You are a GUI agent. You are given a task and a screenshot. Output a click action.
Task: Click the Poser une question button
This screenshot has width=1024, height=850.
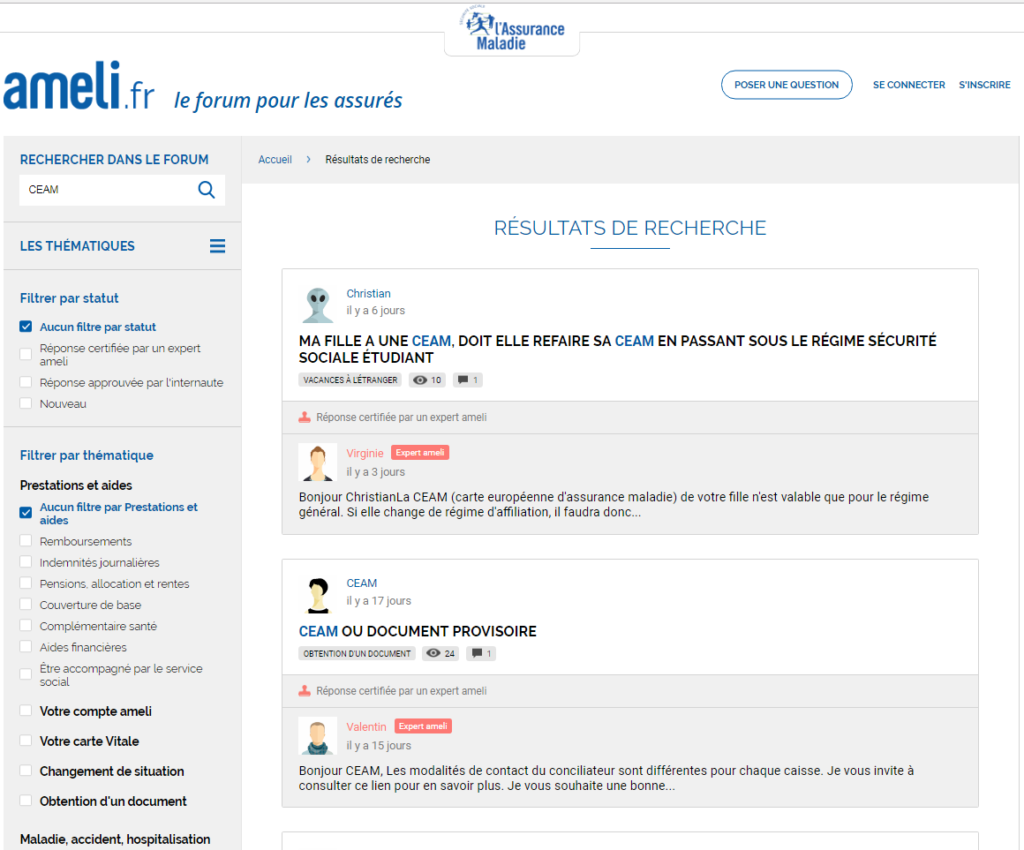[786, 85]
